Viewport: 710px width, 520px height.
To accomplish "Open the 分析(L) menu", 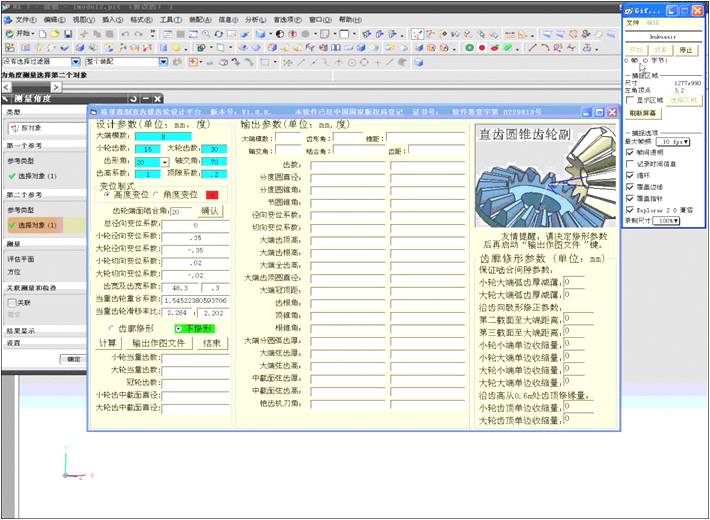I will 255,19.
